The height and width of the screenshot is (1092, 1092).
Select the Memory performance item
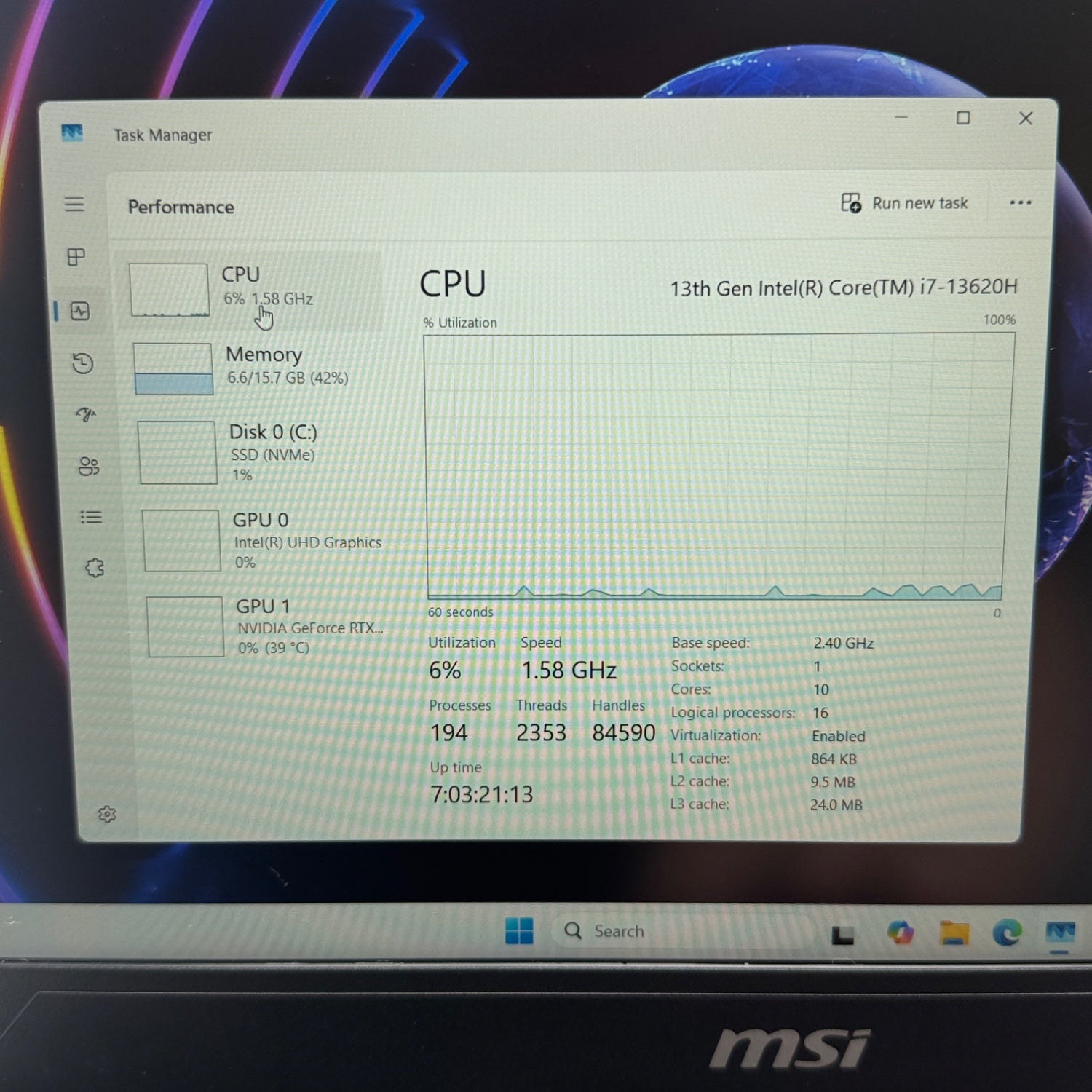(x=255, y=368)
